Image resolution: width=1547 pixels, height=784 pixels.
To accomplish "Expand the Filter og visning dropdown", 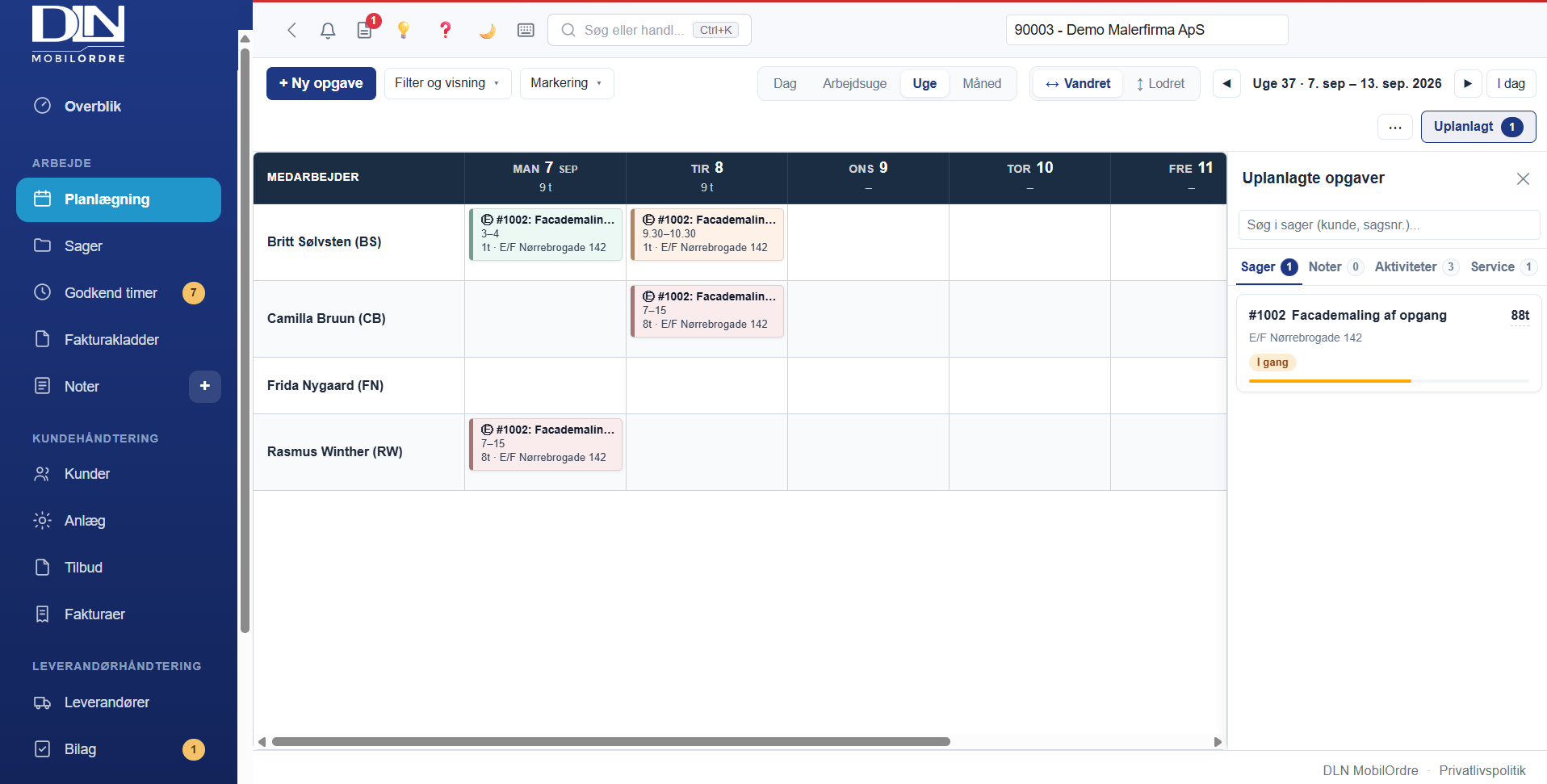I will pyautogui.click(x=447, y=83).
